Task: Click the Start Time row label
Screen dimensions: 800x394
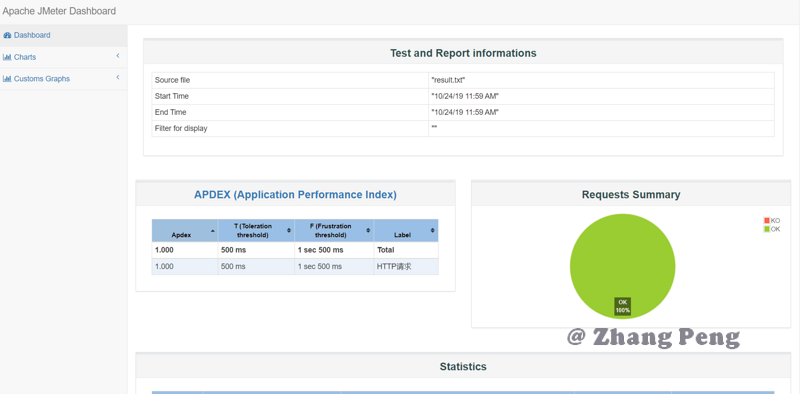Action: pyautogui.click(x=171, y=96)
